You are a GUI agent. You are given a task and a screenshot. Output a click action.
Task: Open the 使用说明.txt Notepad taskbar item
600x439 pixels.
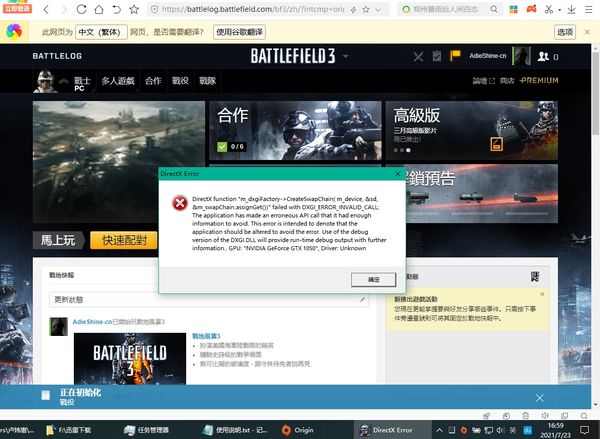[x=235, y=430]
